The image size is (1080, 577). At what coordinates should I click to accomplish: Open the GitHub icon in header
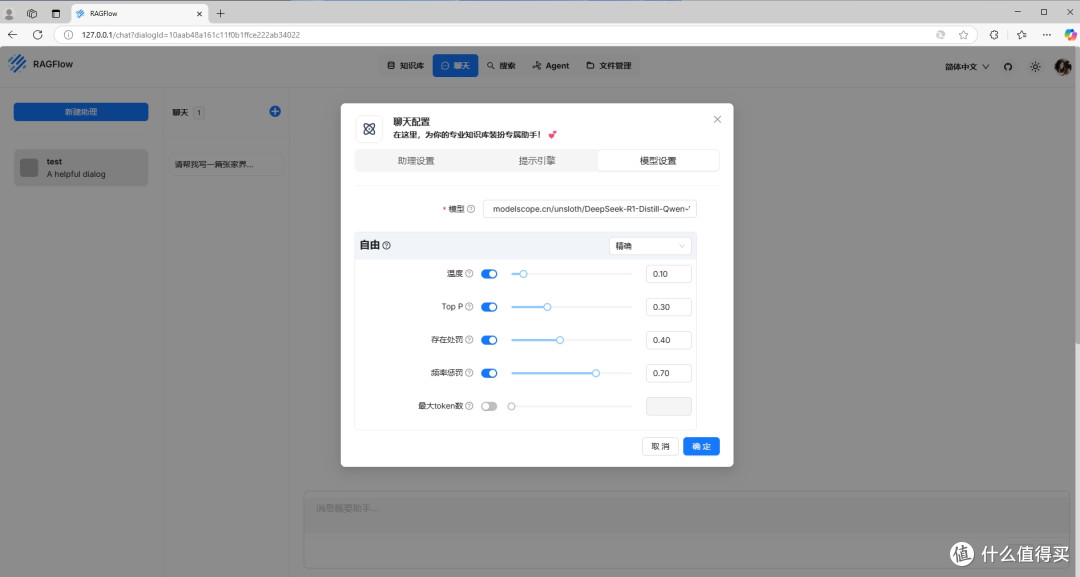click(1008, 67)
